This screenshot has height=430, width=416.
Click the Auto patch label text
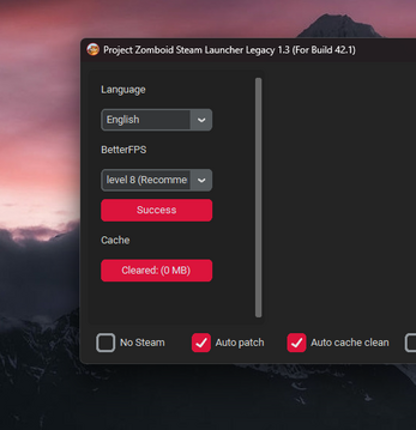pos(240,343)
